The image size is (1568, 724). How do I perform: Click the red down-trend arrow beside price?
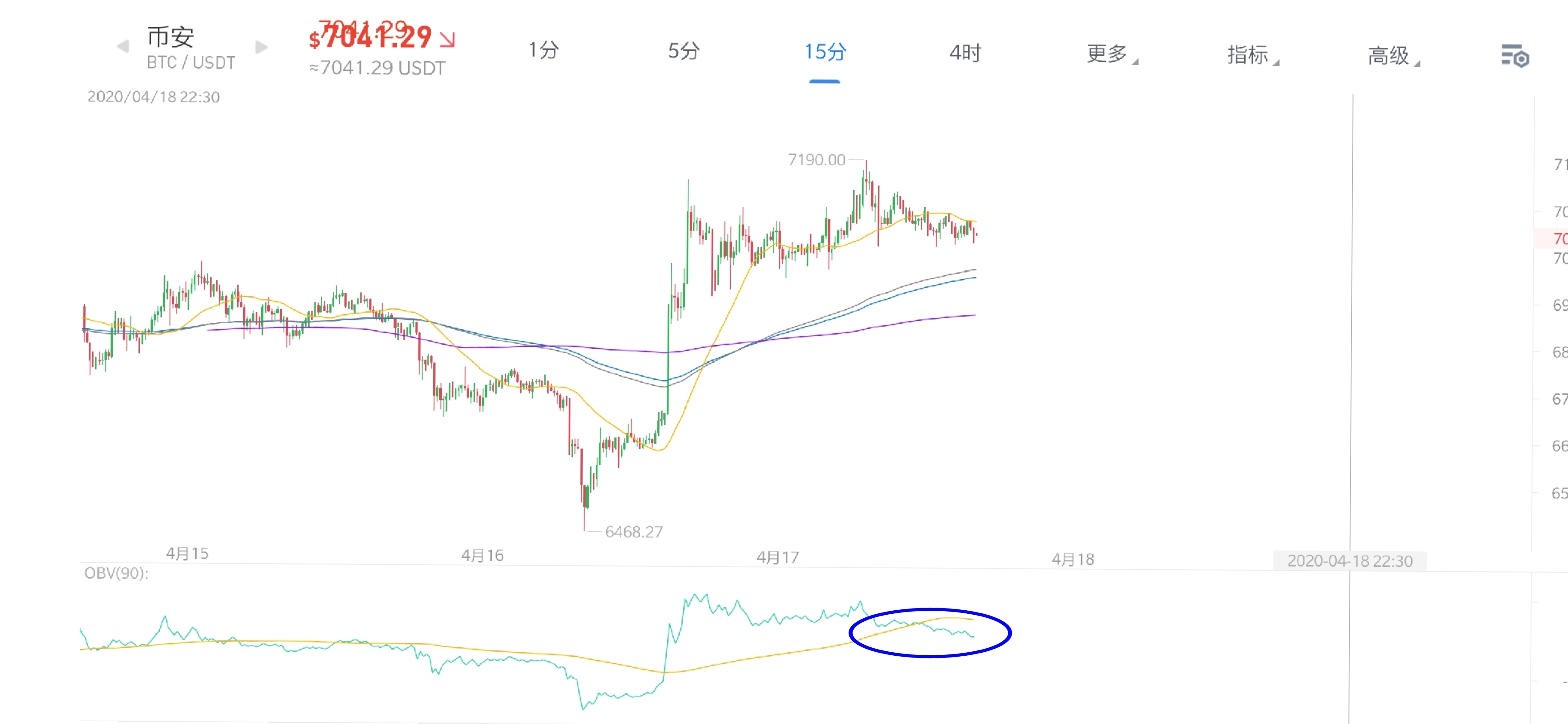click(x=447, y=40)
